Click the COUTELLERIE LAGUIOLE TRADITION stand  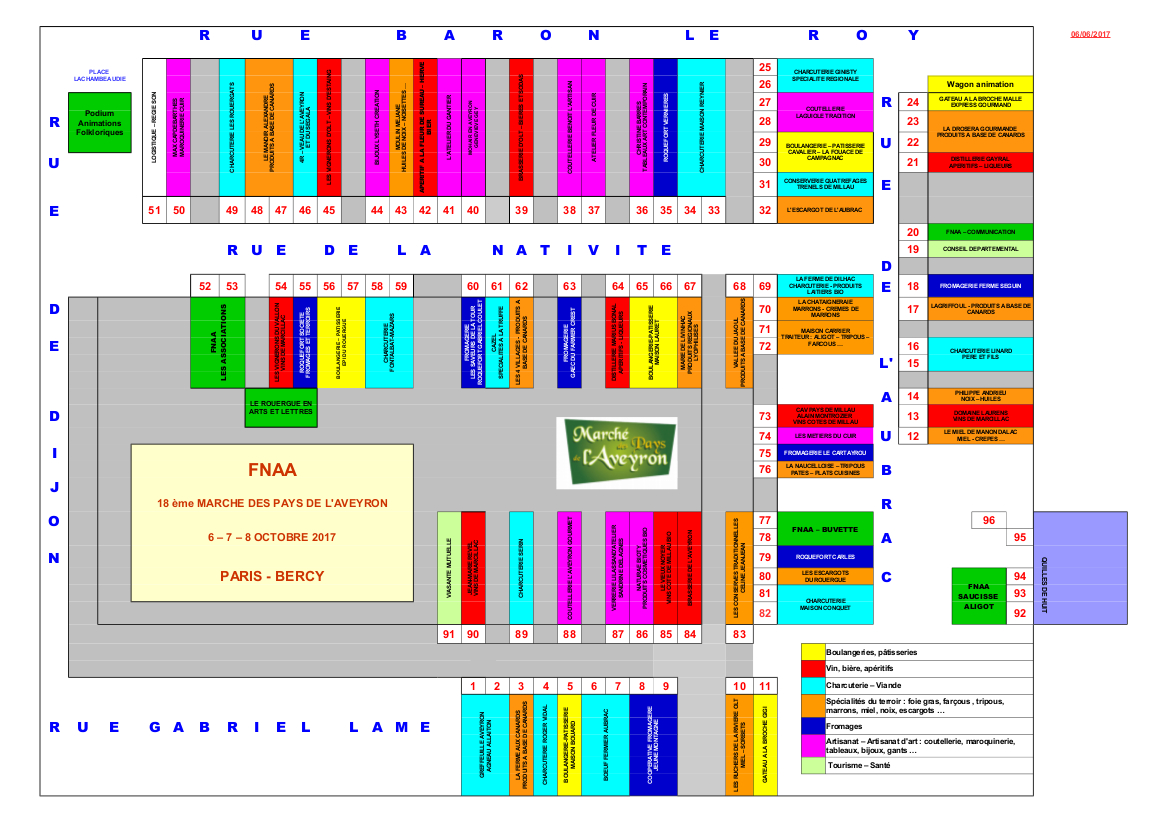coord(825,112)
